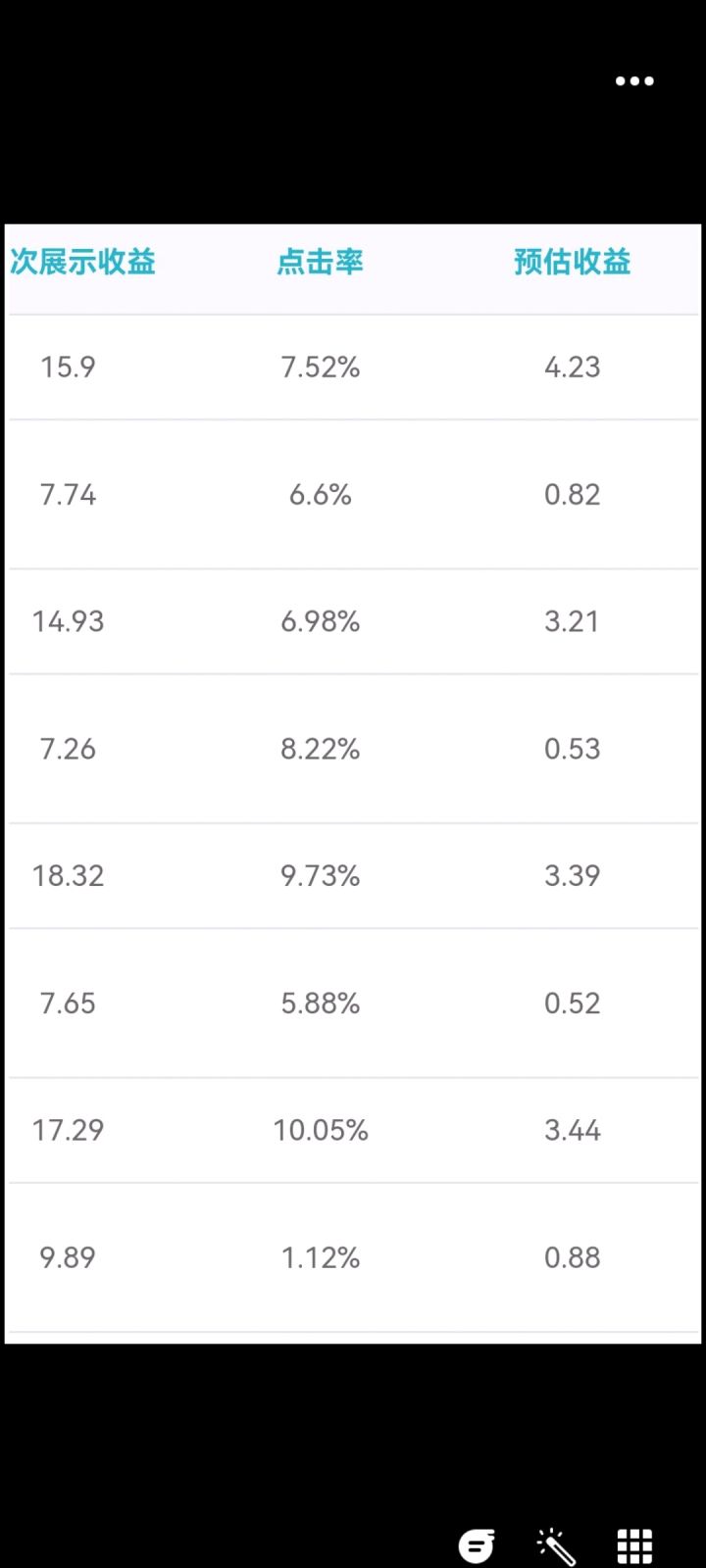Click the 14.93 value cell

click(x=68, y=621)
